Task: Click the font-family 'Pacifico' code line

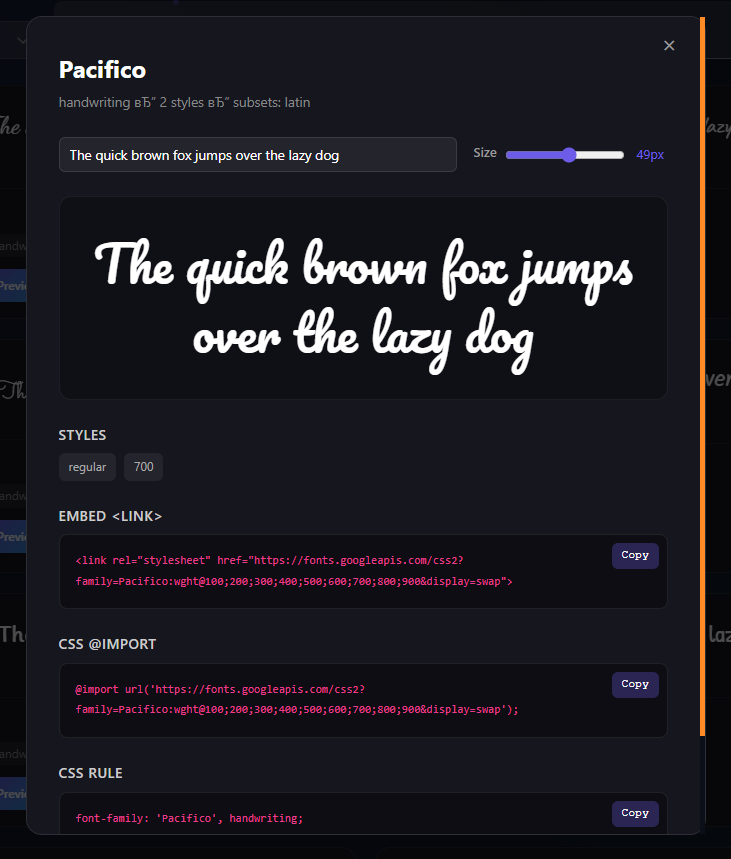Action: pyautogui.click(x=189, y=818)
